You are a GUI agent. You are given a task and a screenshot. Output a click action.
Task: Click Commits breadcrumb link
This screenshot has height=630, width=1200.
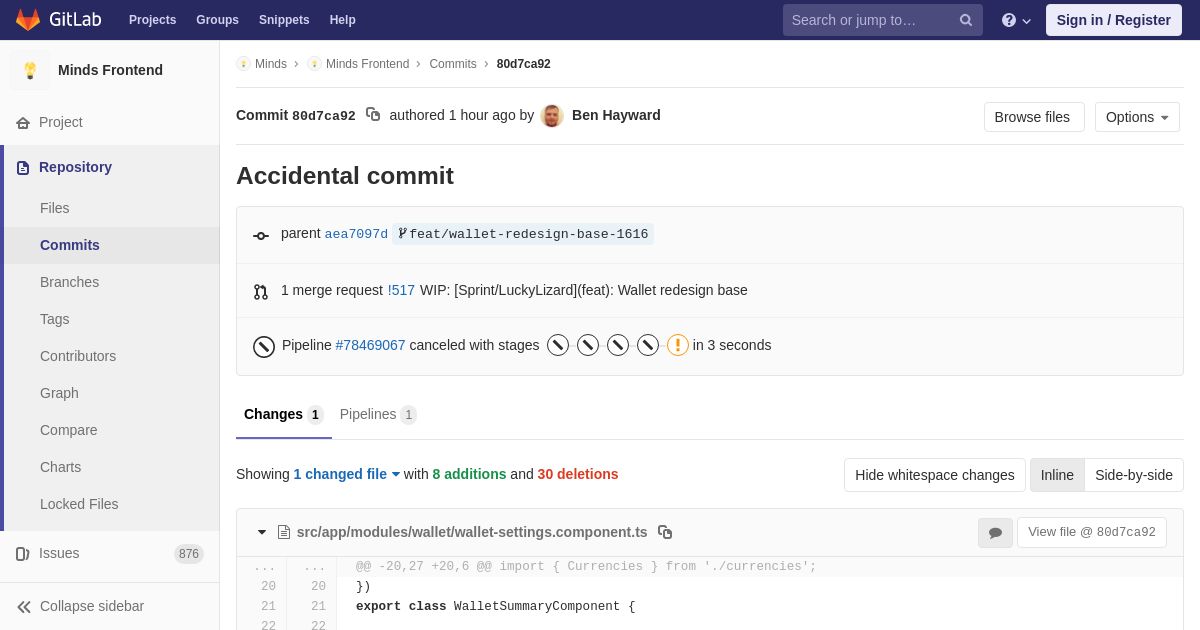453,64
